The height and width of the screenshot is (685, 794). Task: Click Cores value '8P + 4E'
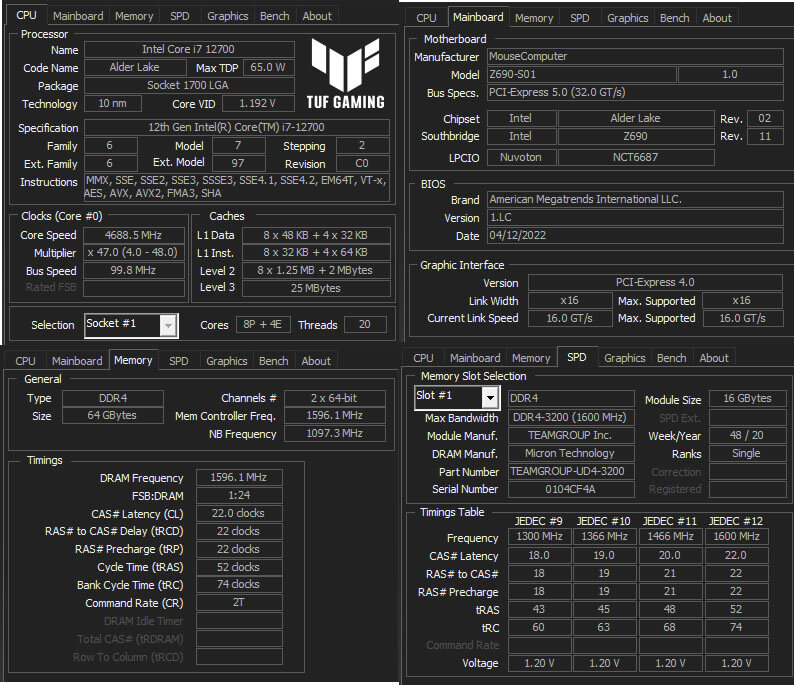click(x=263, y=324)
